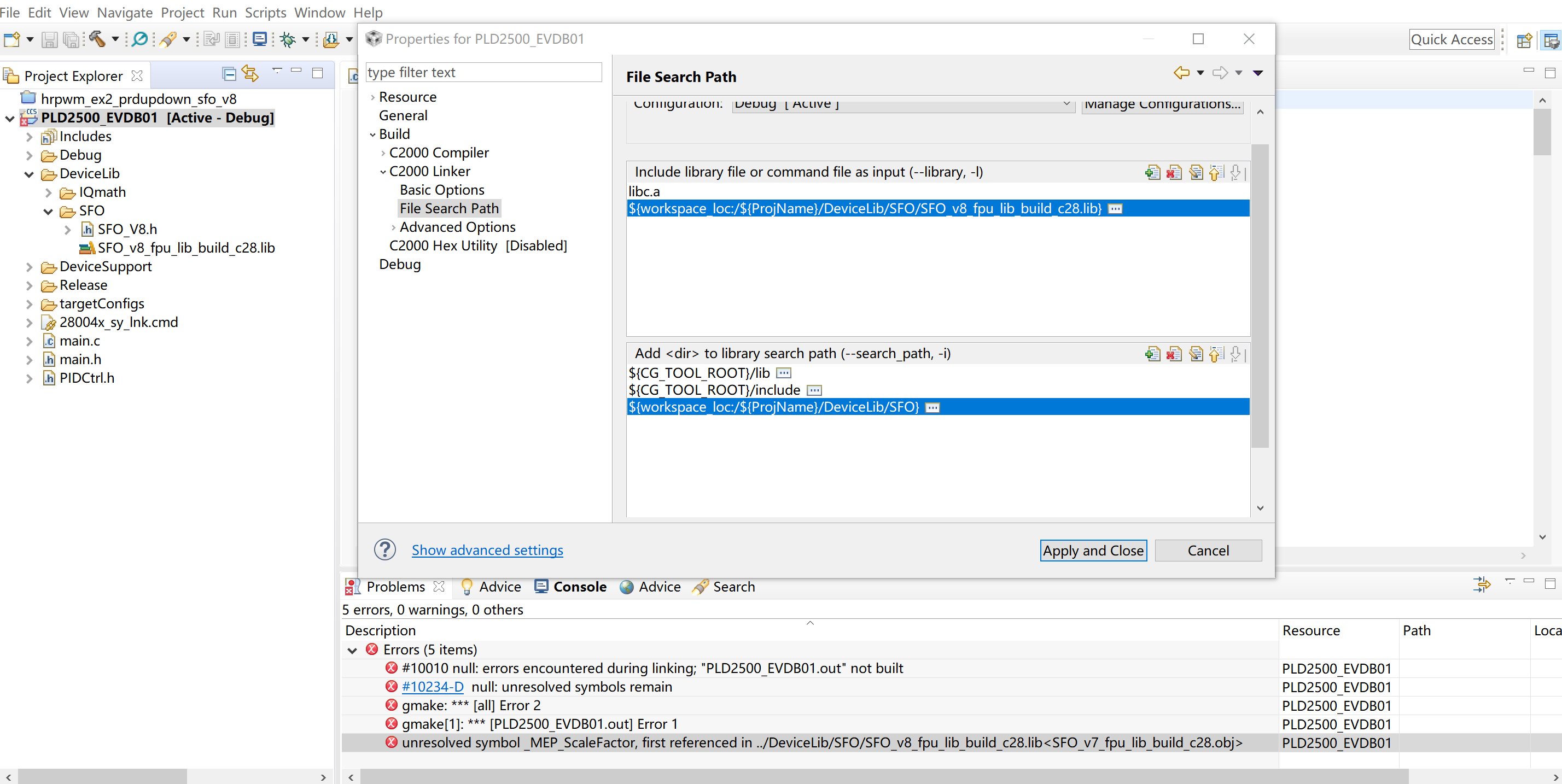This screenshot has height=784, width=1562.
Task: Open the Manage Configurations dialog
Action: tap(1163, 102)
